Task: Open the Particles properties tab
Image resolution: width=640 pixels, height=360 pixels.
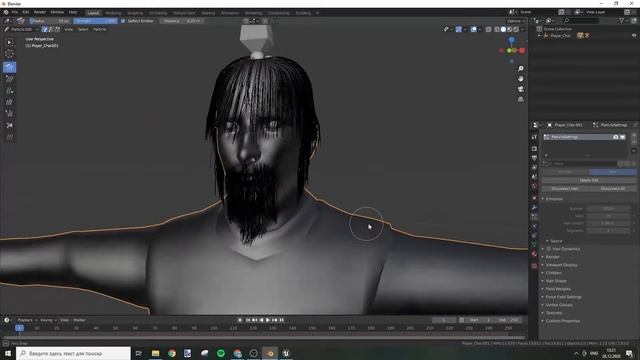Action: click(x=534, y=217)
